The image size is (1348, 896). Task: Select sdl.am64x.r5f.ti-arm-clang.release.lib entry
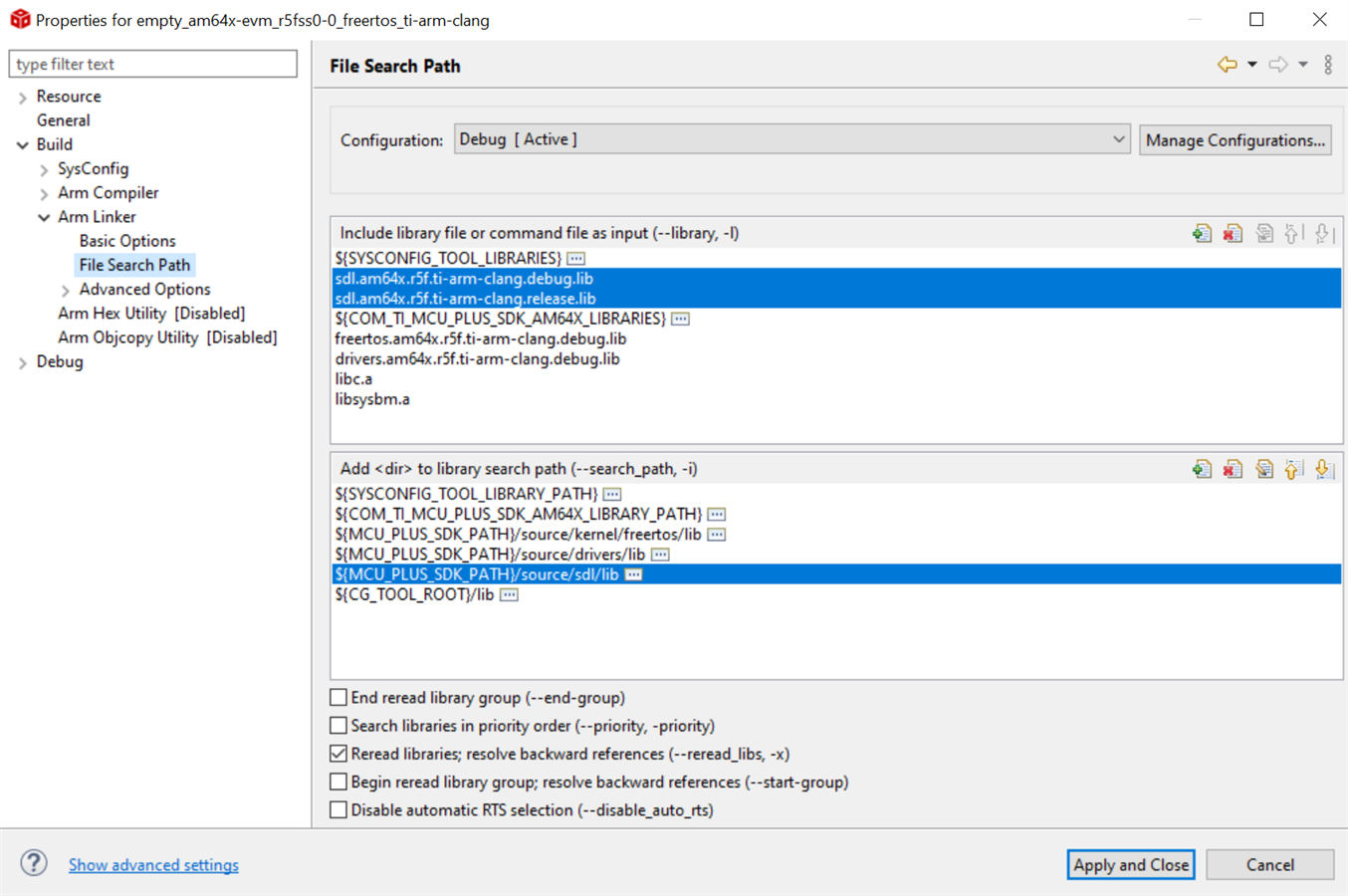coord(836,299)
